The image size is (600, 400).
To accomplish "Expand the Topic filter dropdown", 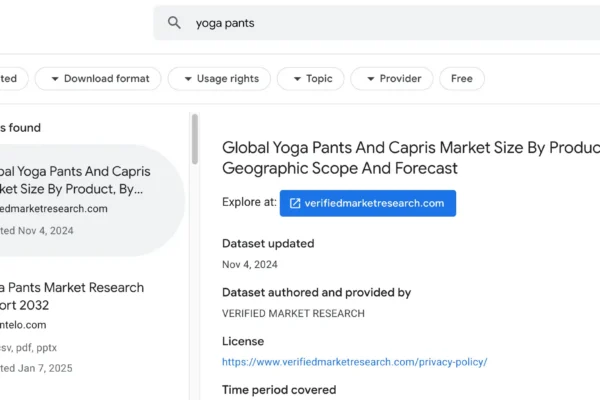I will (311, 79).
